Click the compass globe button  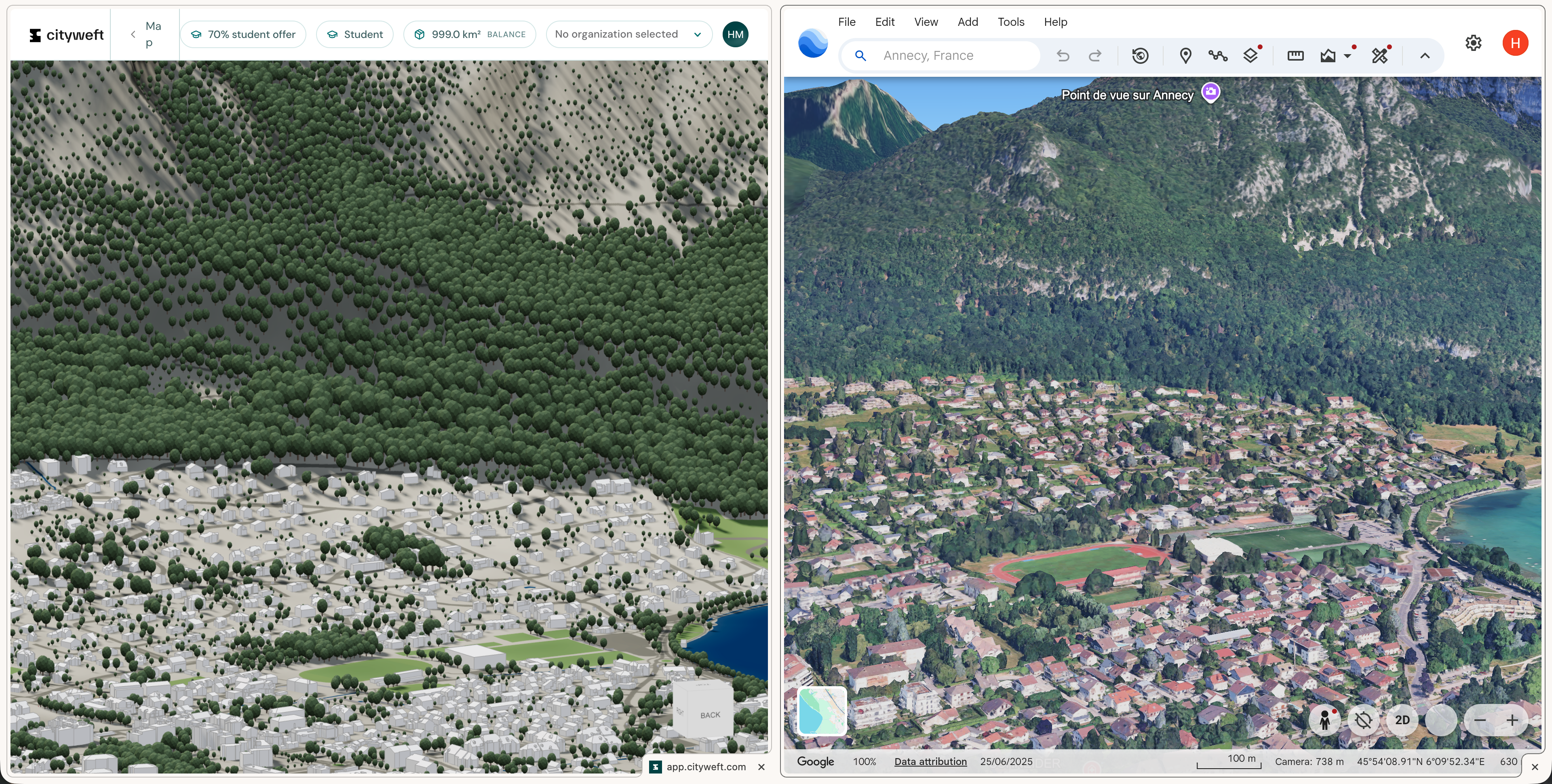point(1441,720)
